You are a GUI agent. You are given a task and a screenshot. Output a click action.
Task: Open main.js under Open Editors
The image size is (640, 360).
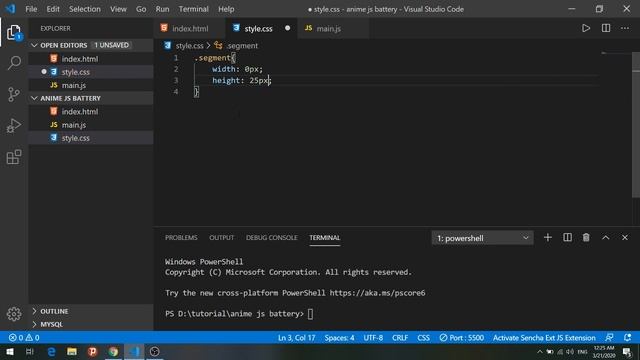click(91, 85)
